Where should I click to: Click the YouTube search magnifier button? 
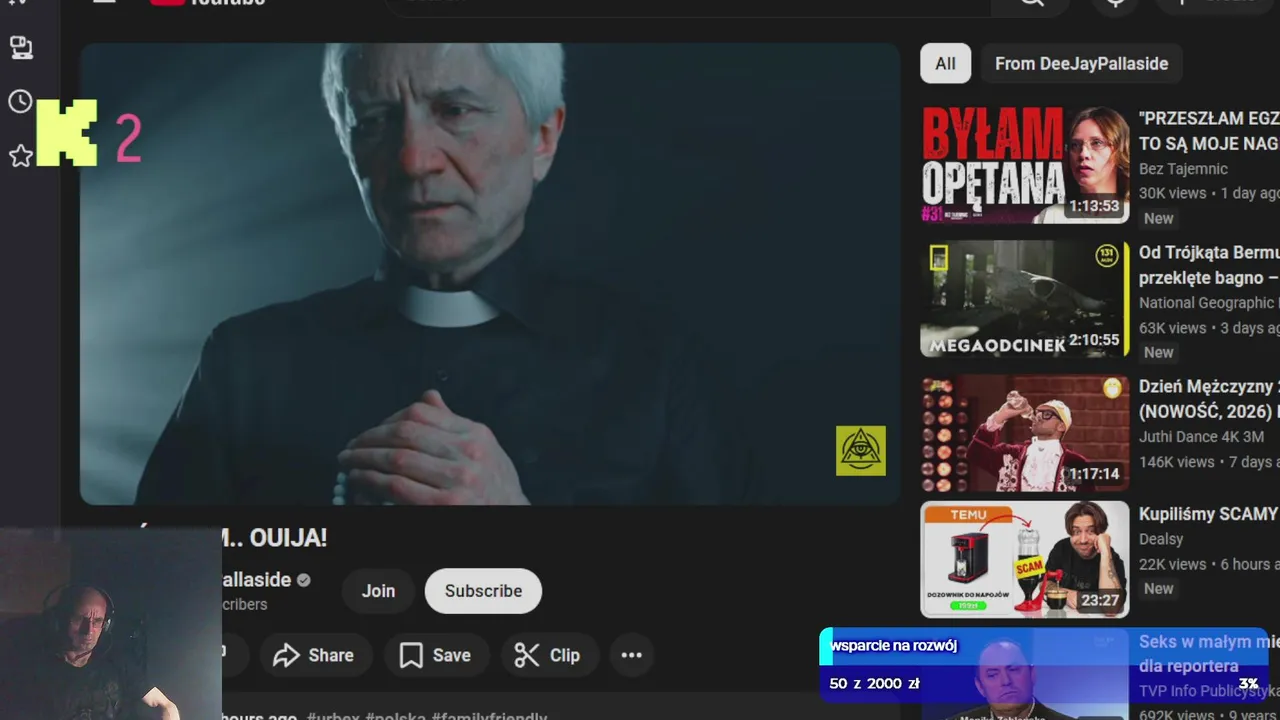point(1032,3)
